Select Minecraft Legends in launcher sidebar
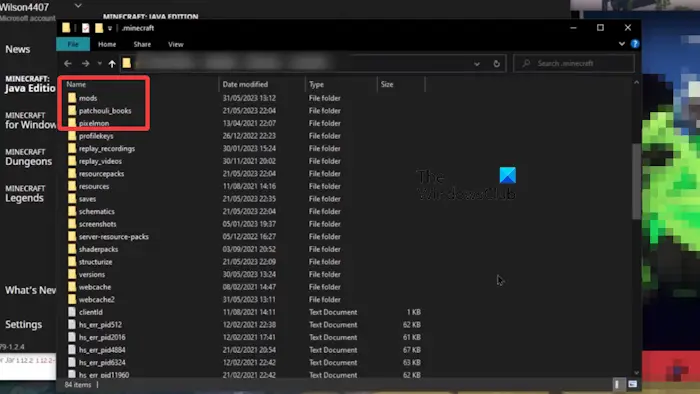The width and height of the screenshot is (700, 394). coord(25,194)
